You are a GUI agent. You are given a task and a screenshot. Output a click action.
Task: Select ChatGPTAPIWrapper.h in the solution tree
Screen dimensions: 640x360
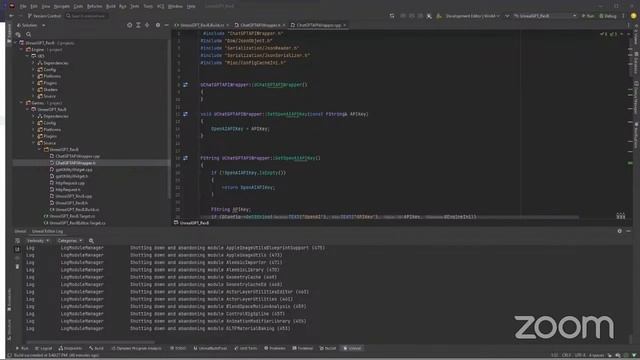(76, 163)
